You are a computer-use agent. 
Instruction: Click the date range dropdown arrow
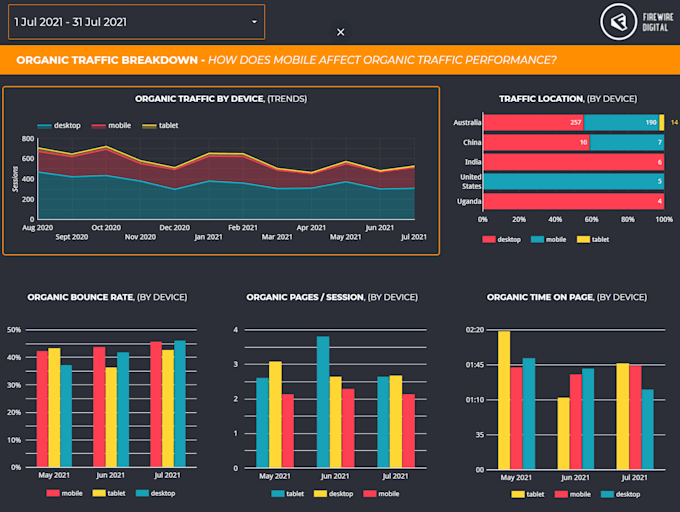(x=255, y=22)
